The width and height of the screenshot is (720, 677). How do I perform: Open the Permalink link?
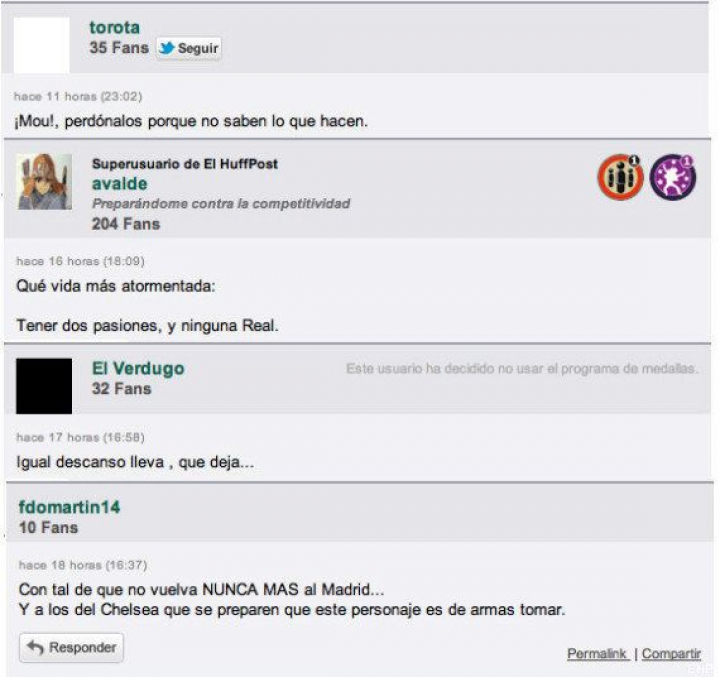click(x=597, y=653)
